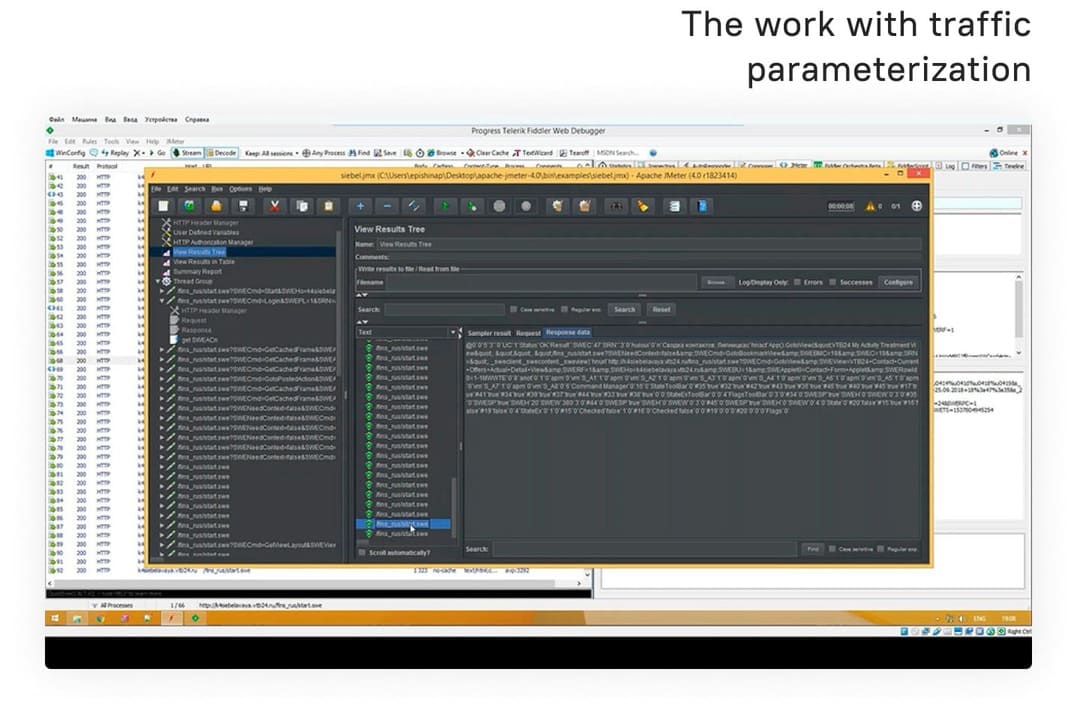Open the Search menu in JMeter
The width and height of the screenshot is (1077, 714).
point(194,189)
